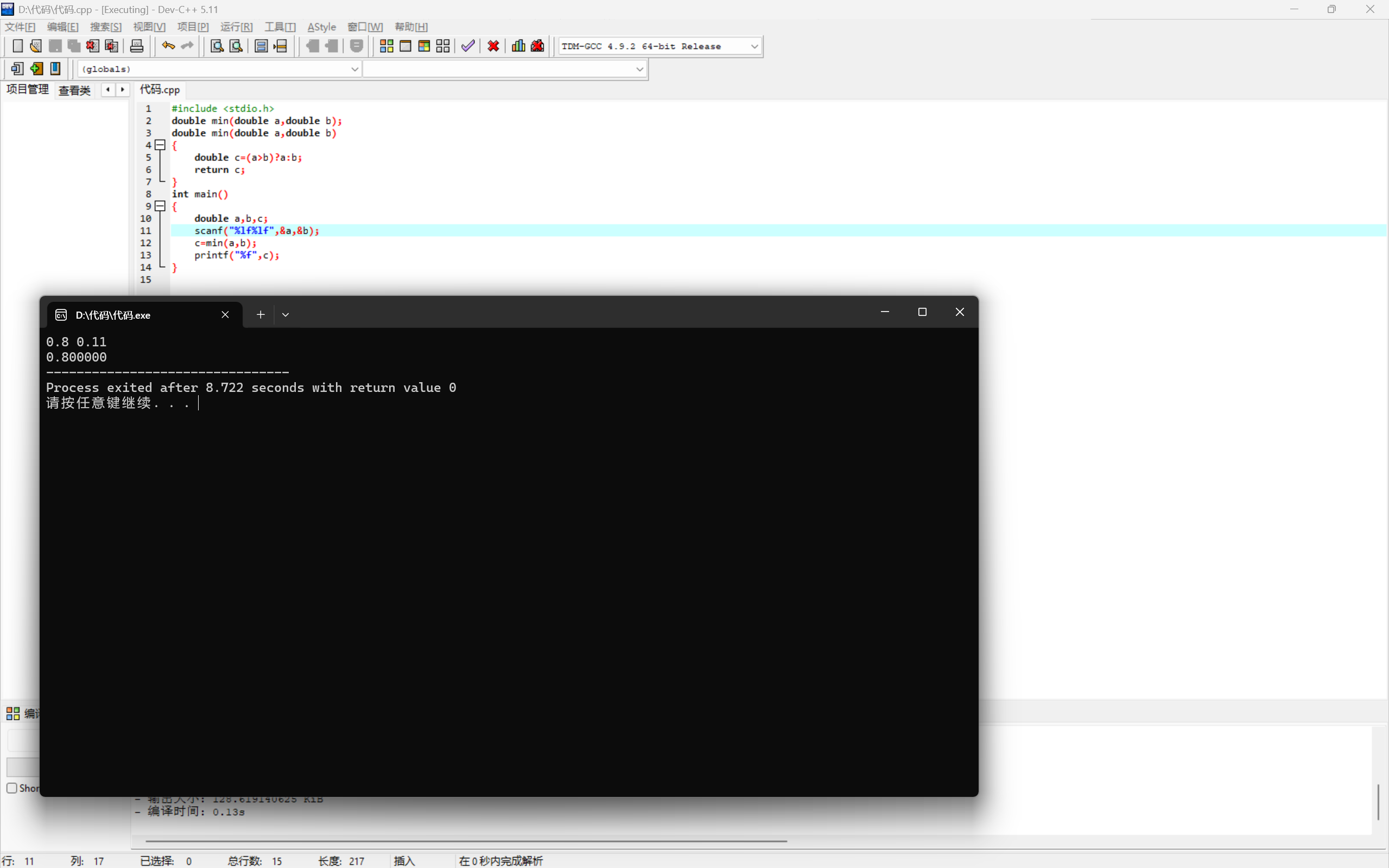Collapse the main function fold at line 9

point(161,206)
